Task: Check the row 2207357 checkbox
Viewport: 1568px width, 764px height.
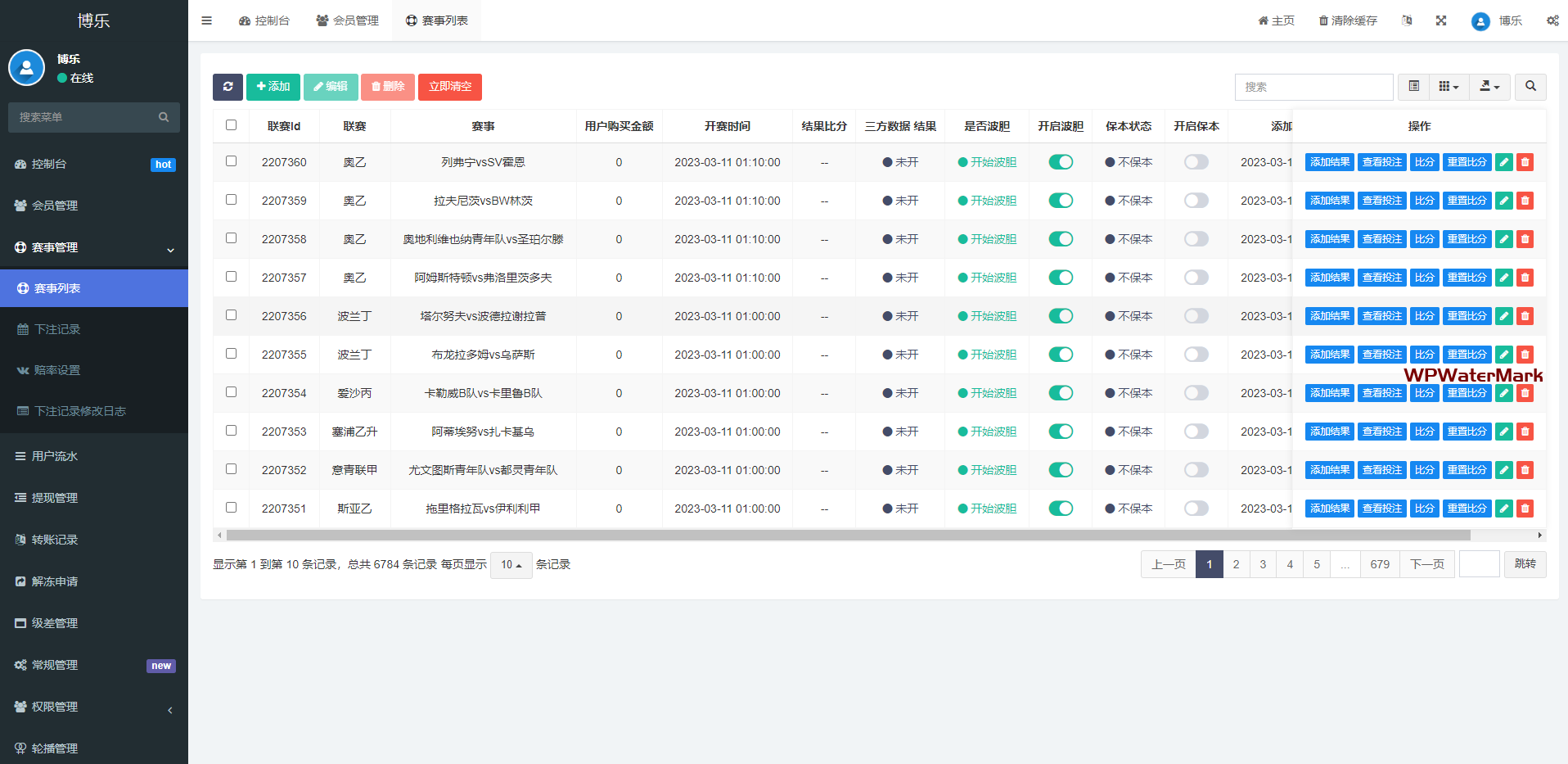Action: [x=231, y=277]
